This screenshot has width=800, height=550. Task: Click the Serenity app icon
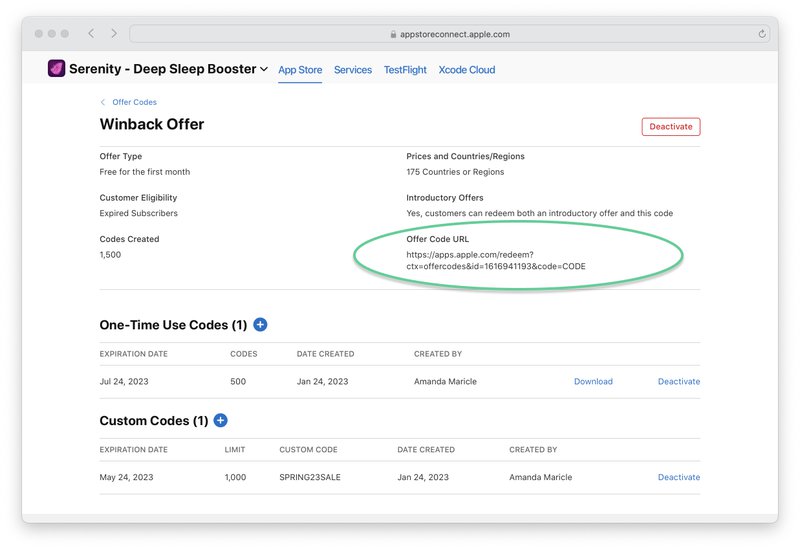point(56,68)
